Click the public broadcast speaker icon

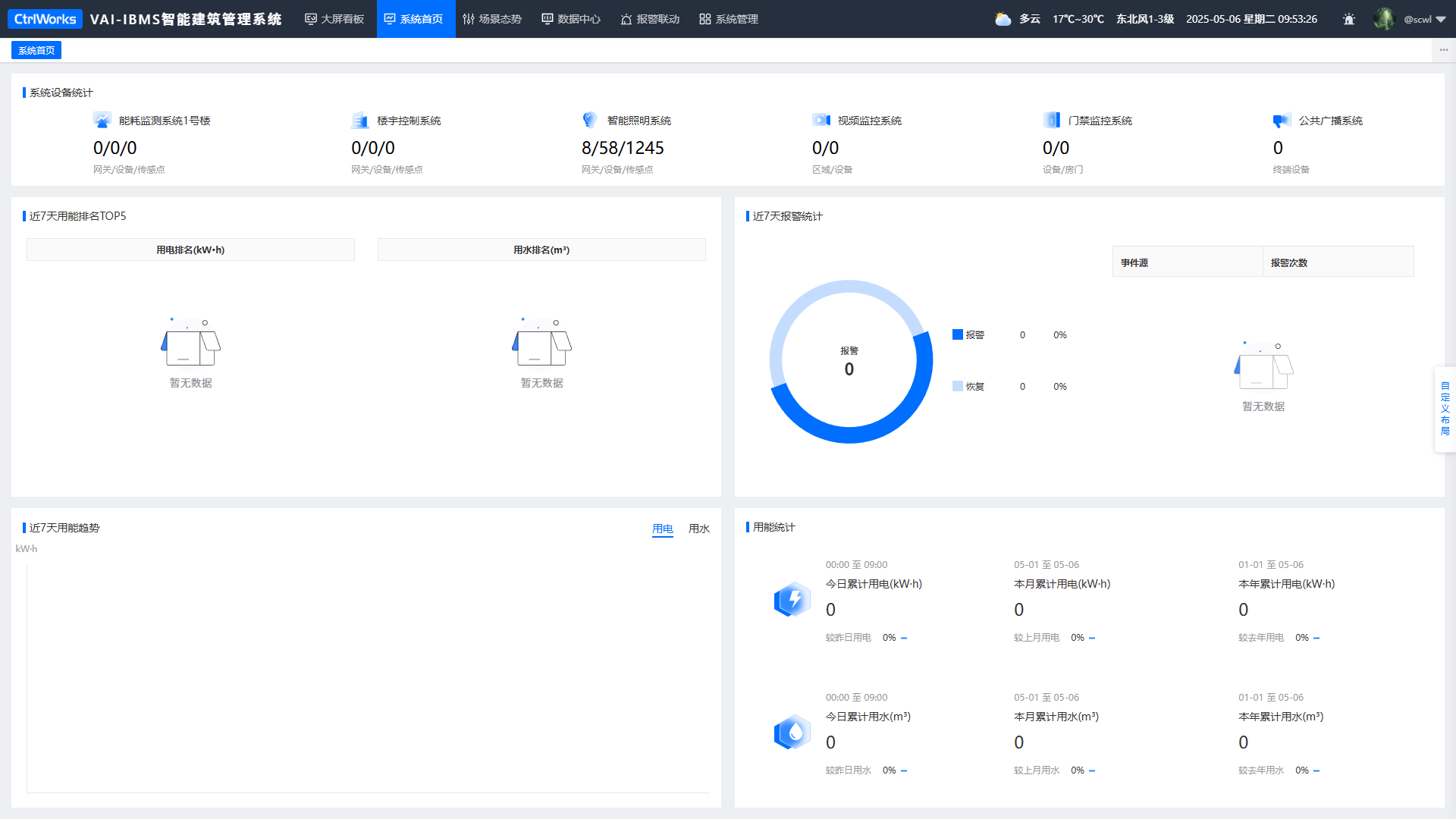1282,120
